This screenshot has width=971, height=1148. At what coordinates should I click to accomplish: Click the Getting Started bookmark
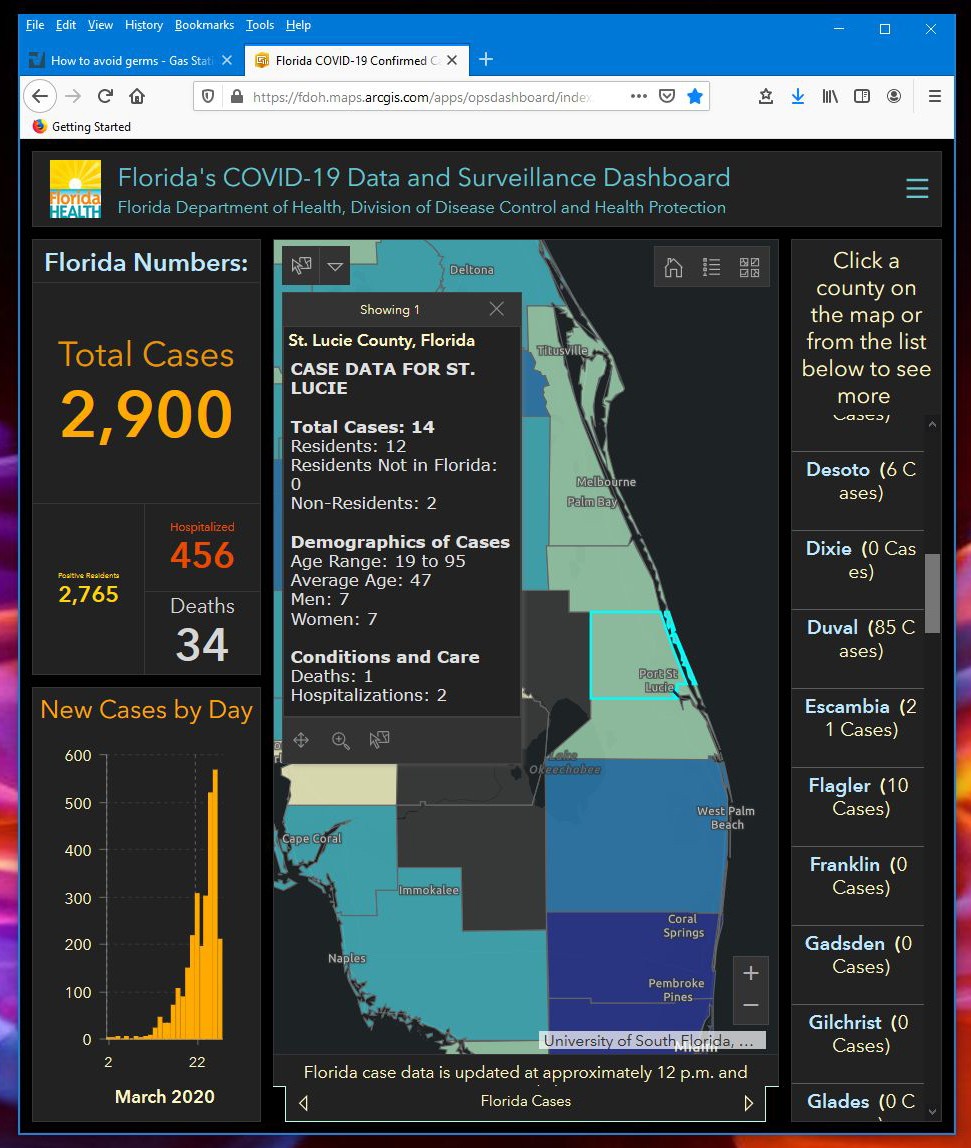[82, 127]
